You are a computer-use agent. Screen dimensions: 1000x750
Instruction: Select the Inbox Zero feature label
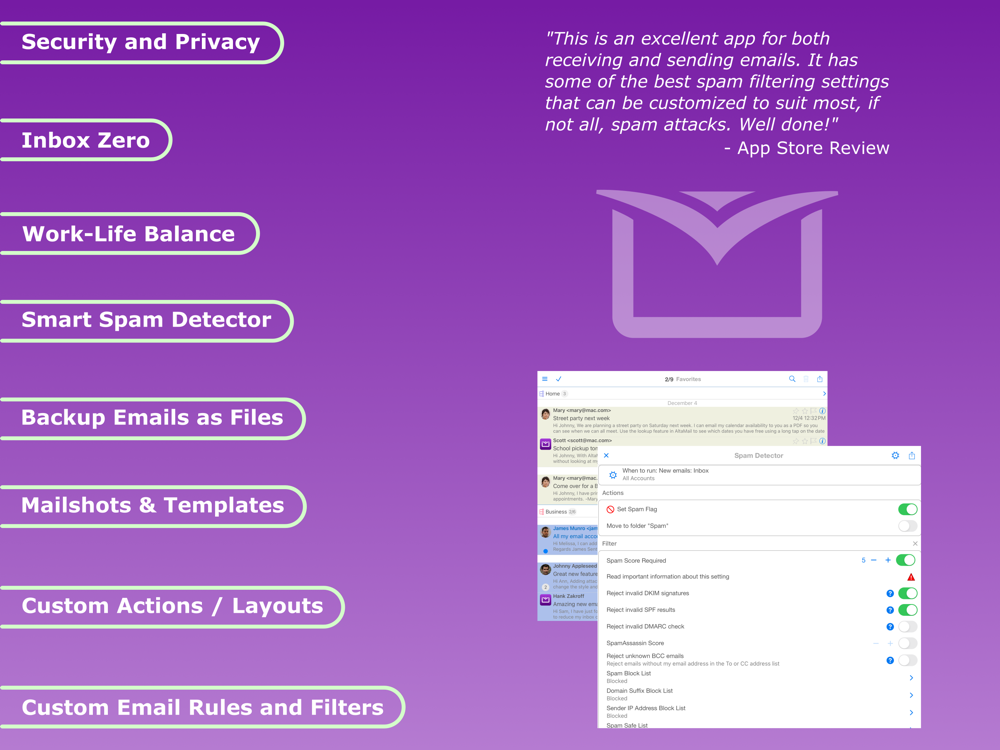point(85,140)
